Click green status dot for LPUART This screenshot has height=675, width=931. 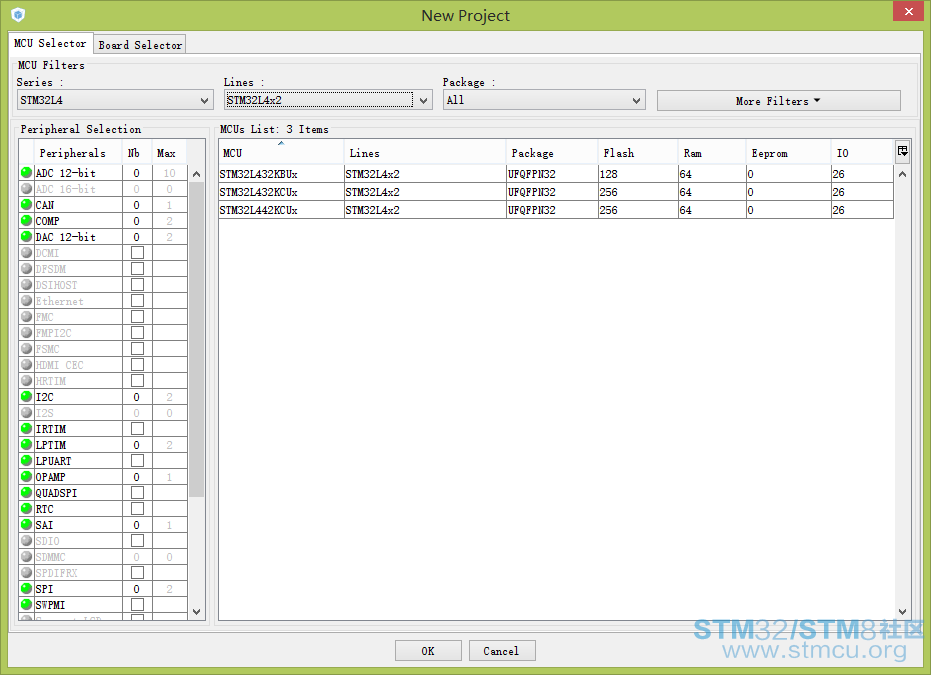(26, 461)
